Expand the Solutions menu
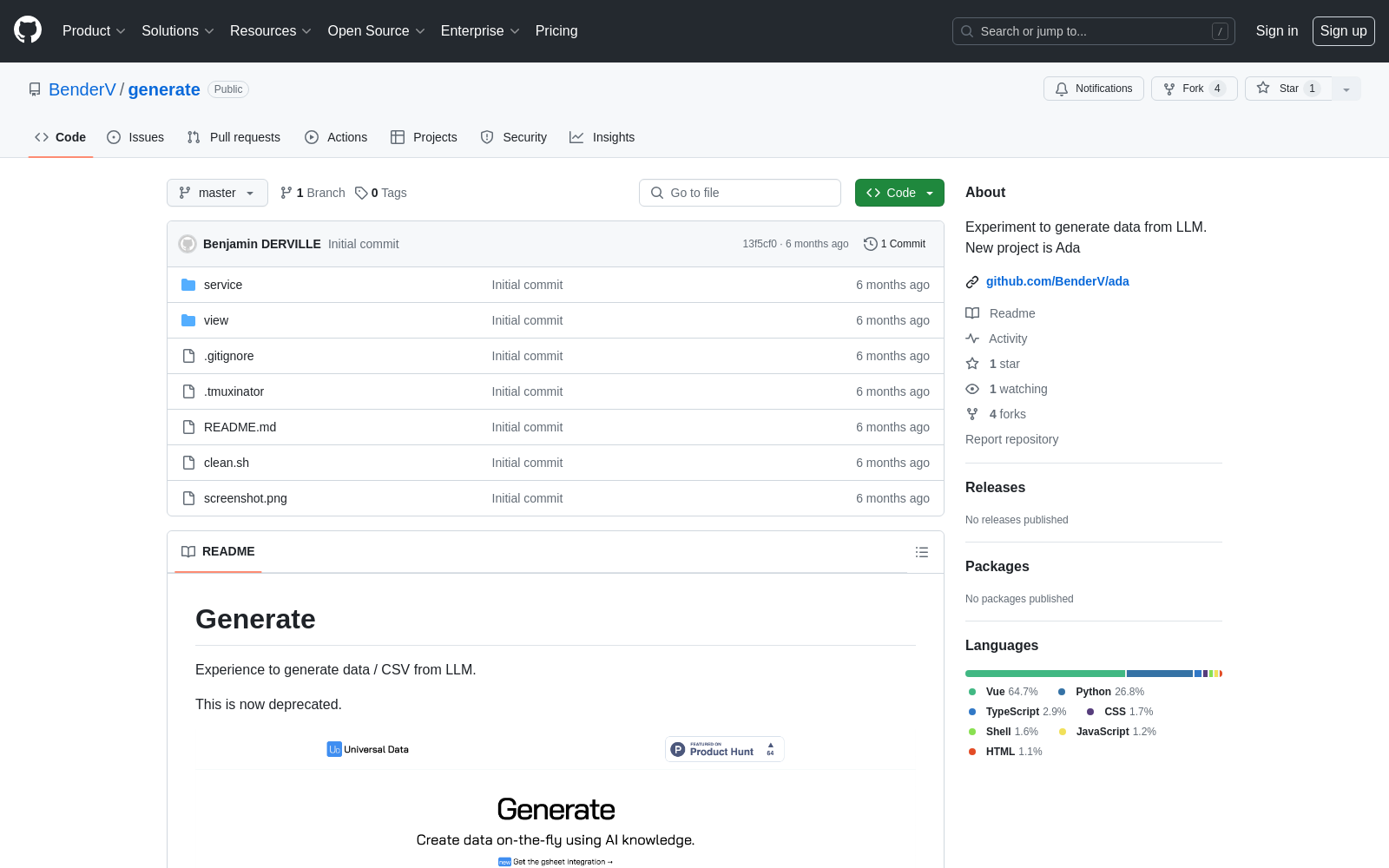The height and width of the screenshot is (868, 1389). (x=178, y=31)
